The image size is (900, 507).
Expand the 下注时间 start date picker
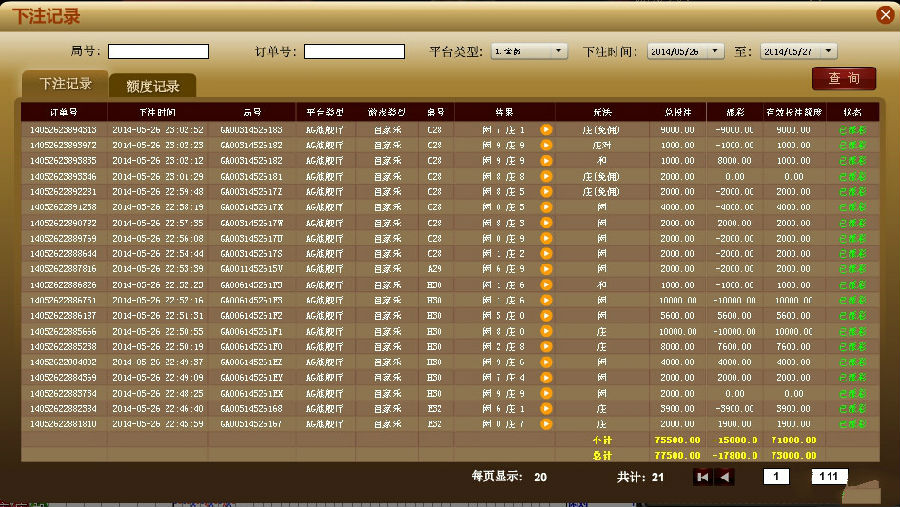point(715,51)
